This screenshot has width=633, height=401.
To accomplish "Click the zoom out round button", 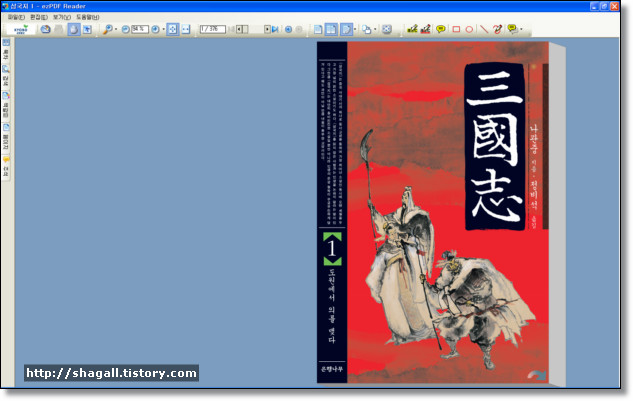I will [126, 29].
